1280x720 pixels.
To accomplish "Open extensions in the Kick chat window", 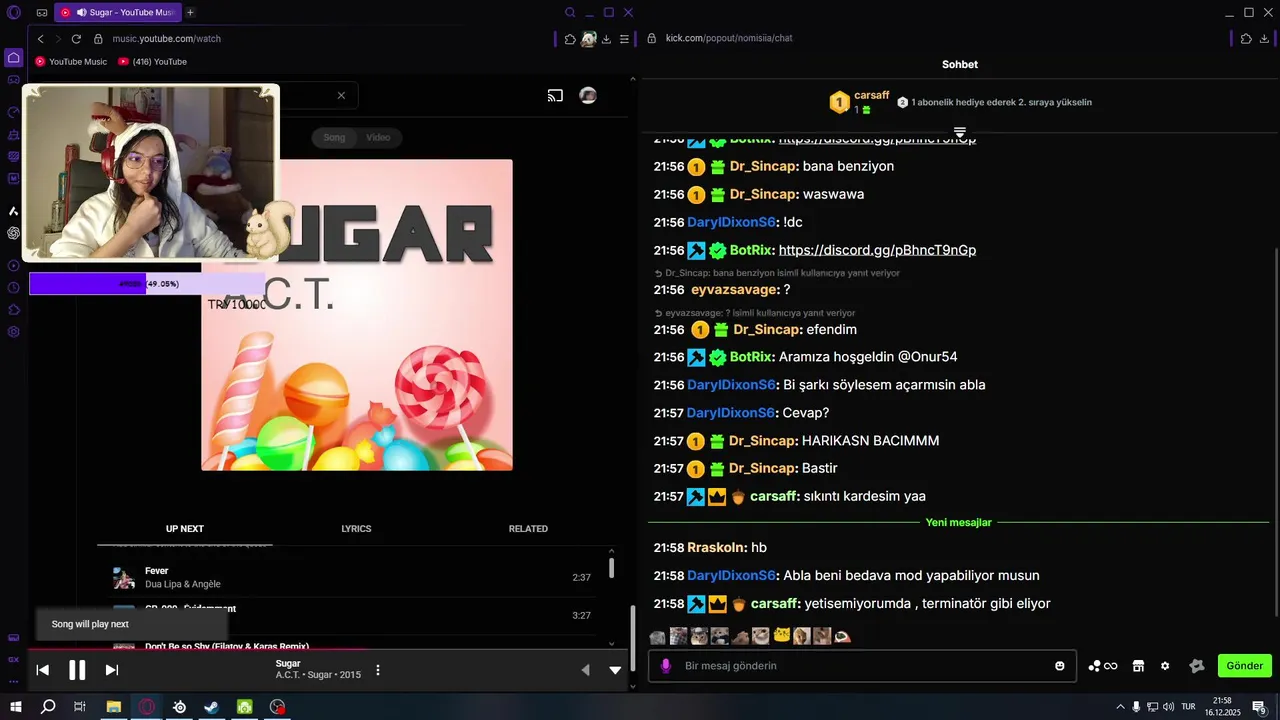I will (1246, 38).
